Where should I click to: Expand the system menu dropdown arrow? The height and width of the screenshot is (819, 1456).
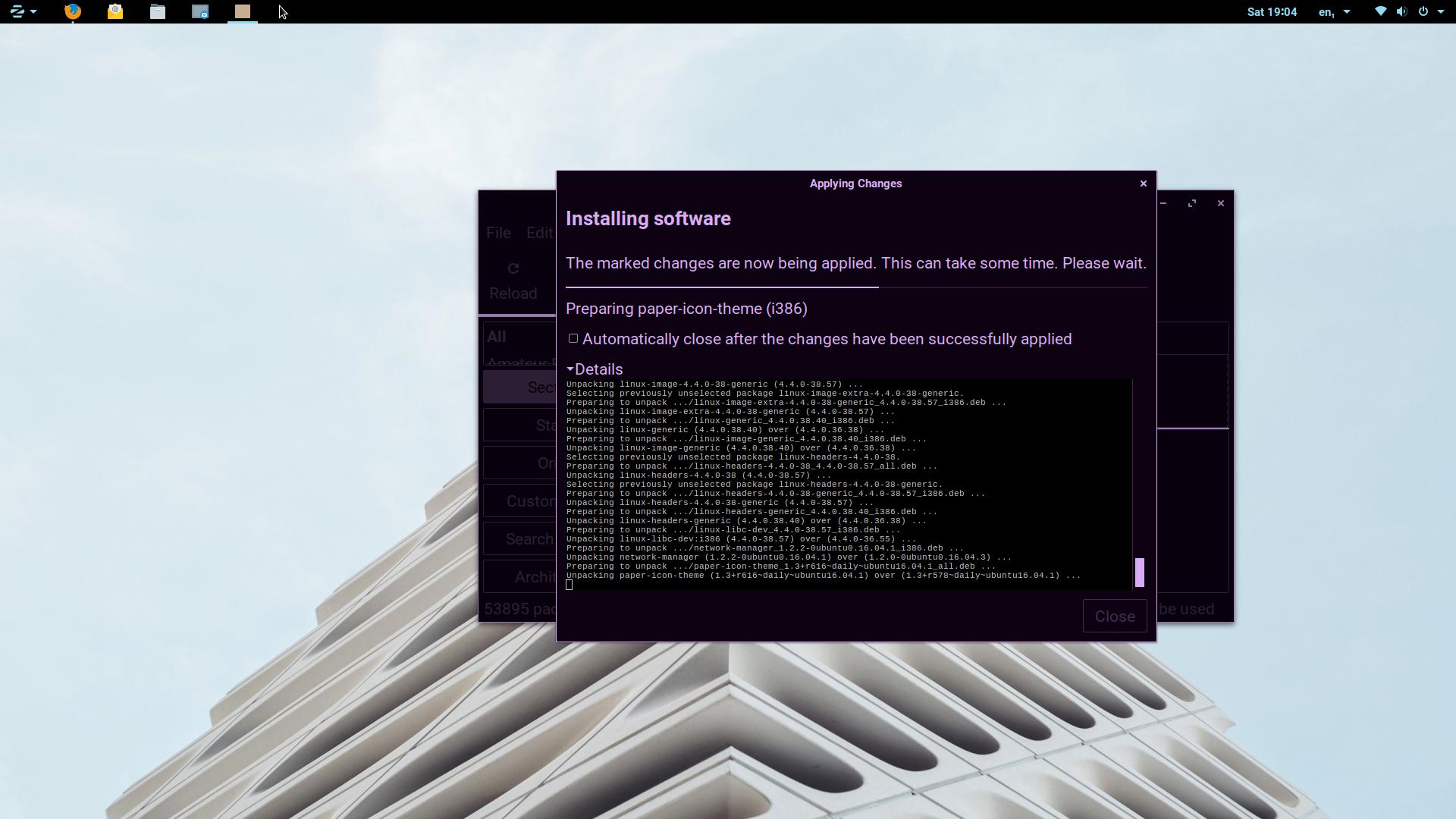(x=1441, y=11)
